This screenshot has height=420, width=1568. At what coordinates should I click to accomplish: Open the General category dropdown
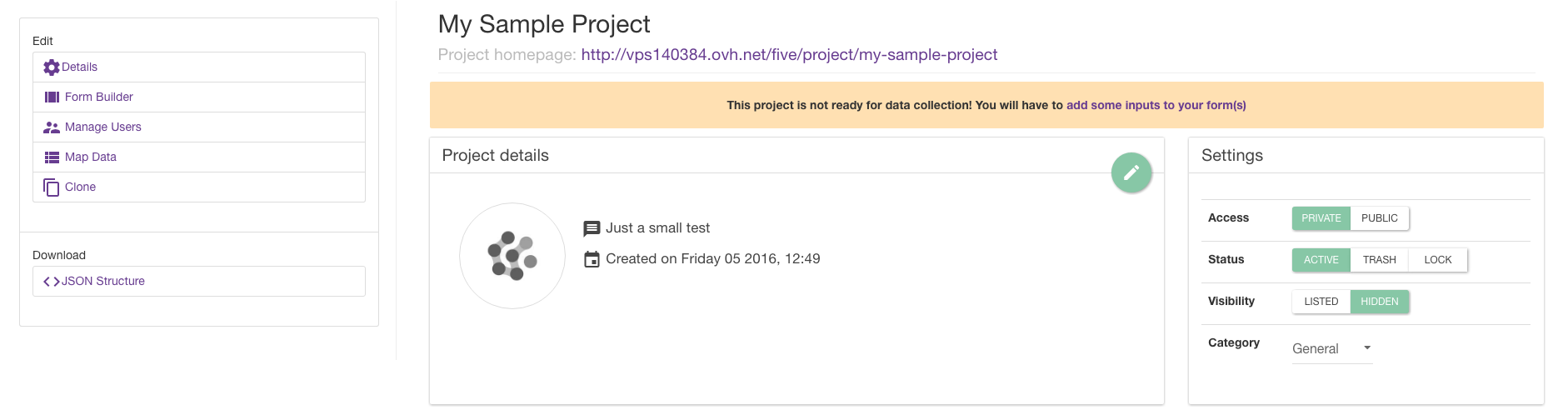[x=1331, y=349]
